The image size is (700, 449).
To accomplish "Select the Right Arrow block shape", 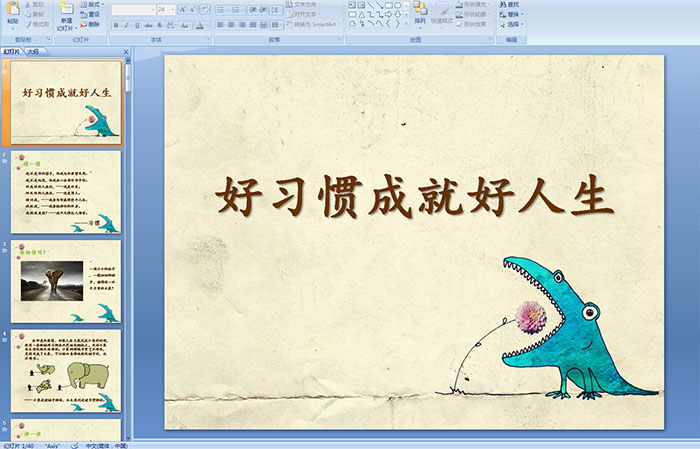I will pyautogui.click(x=388, y=14).
